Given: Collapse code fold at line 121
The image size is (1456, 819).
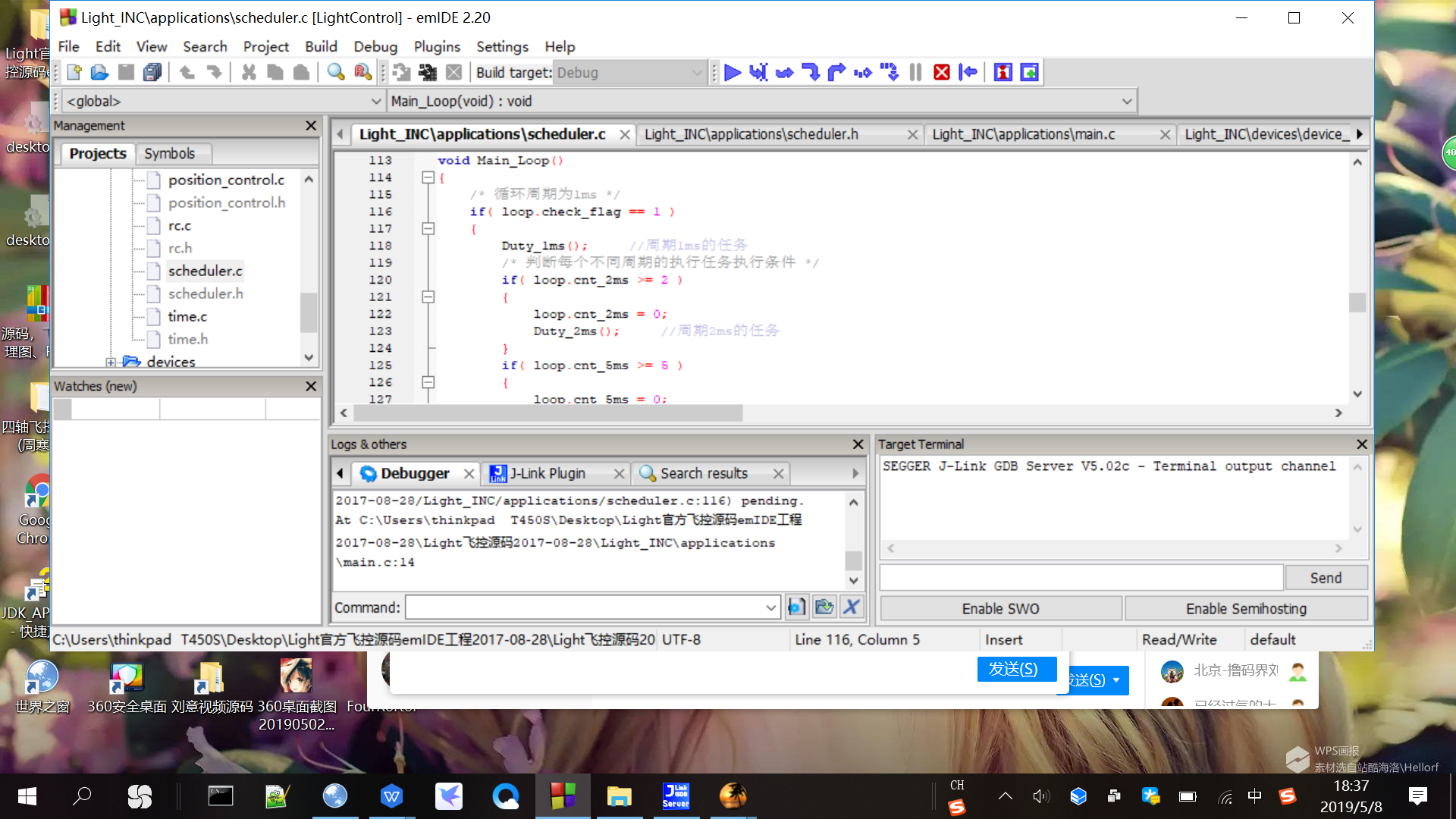Looking at the screenshot, I should (428, 297).
